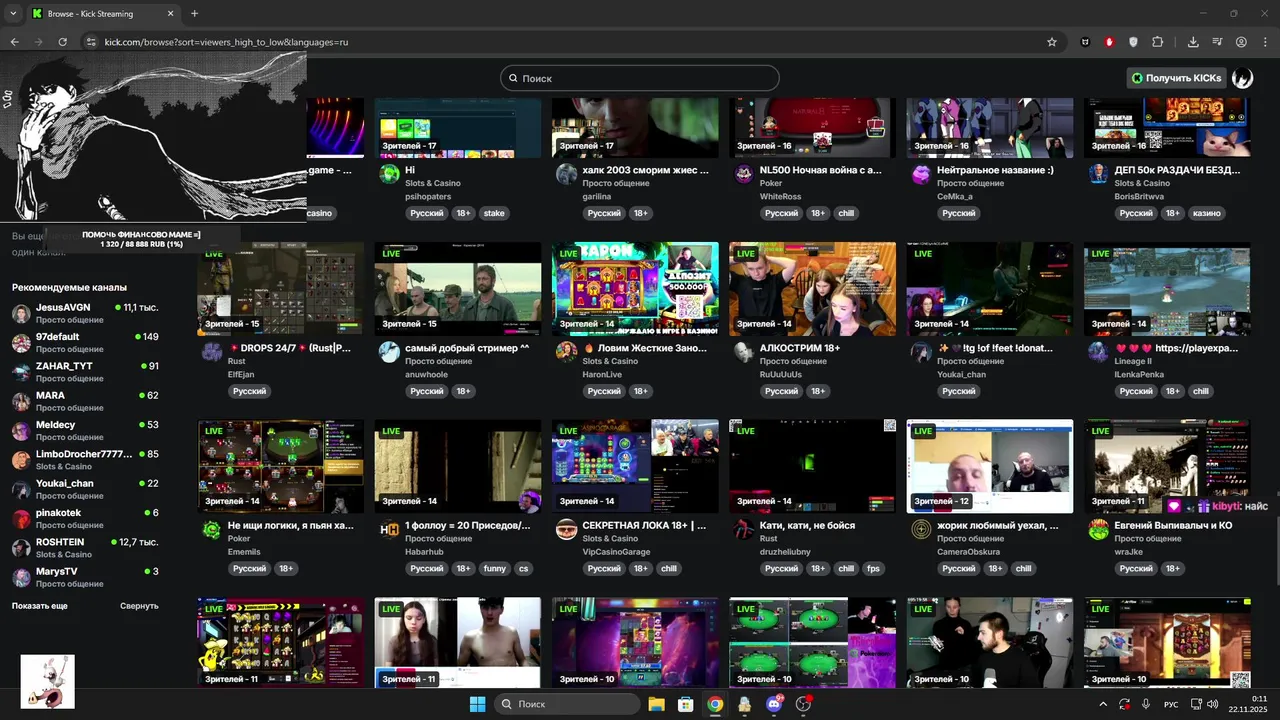Open File Explorer from the taskbar
The width and height of the screenshot is (1280, 720).
(656, 704)
